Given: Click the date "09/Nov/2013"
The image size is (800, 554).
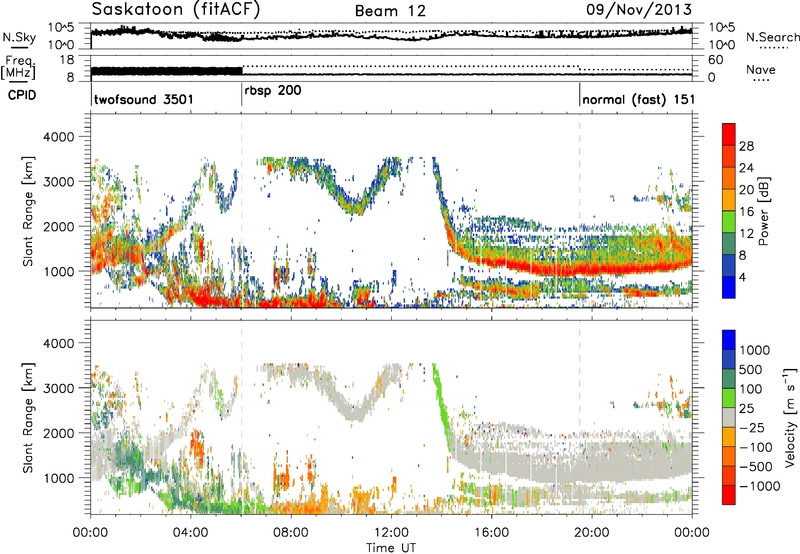Looking at the screenshot, I should [x=639, y=9].
